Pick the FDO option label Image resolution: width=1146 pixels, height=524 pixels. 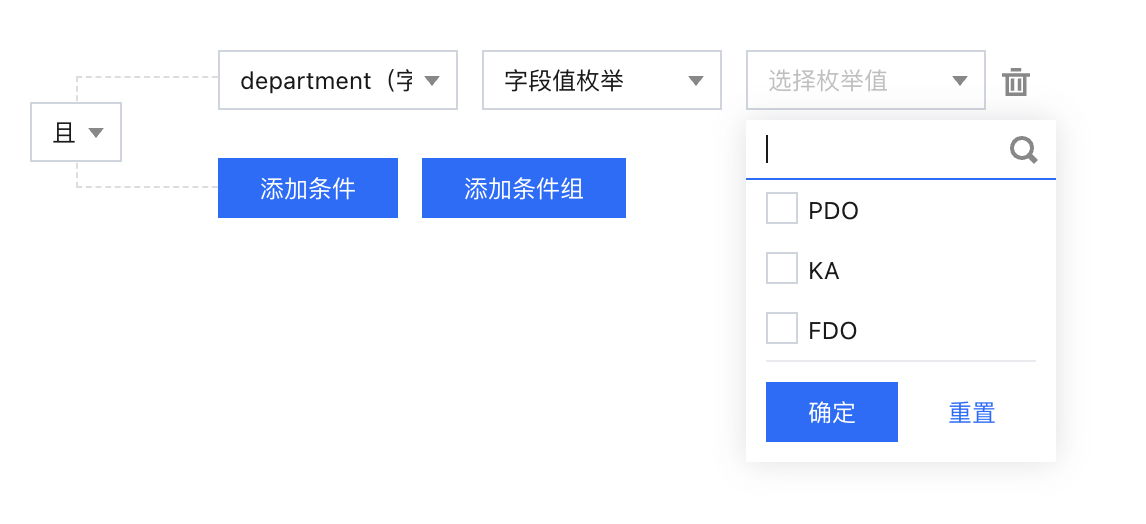pyautogui.click(x=832, y=331)
